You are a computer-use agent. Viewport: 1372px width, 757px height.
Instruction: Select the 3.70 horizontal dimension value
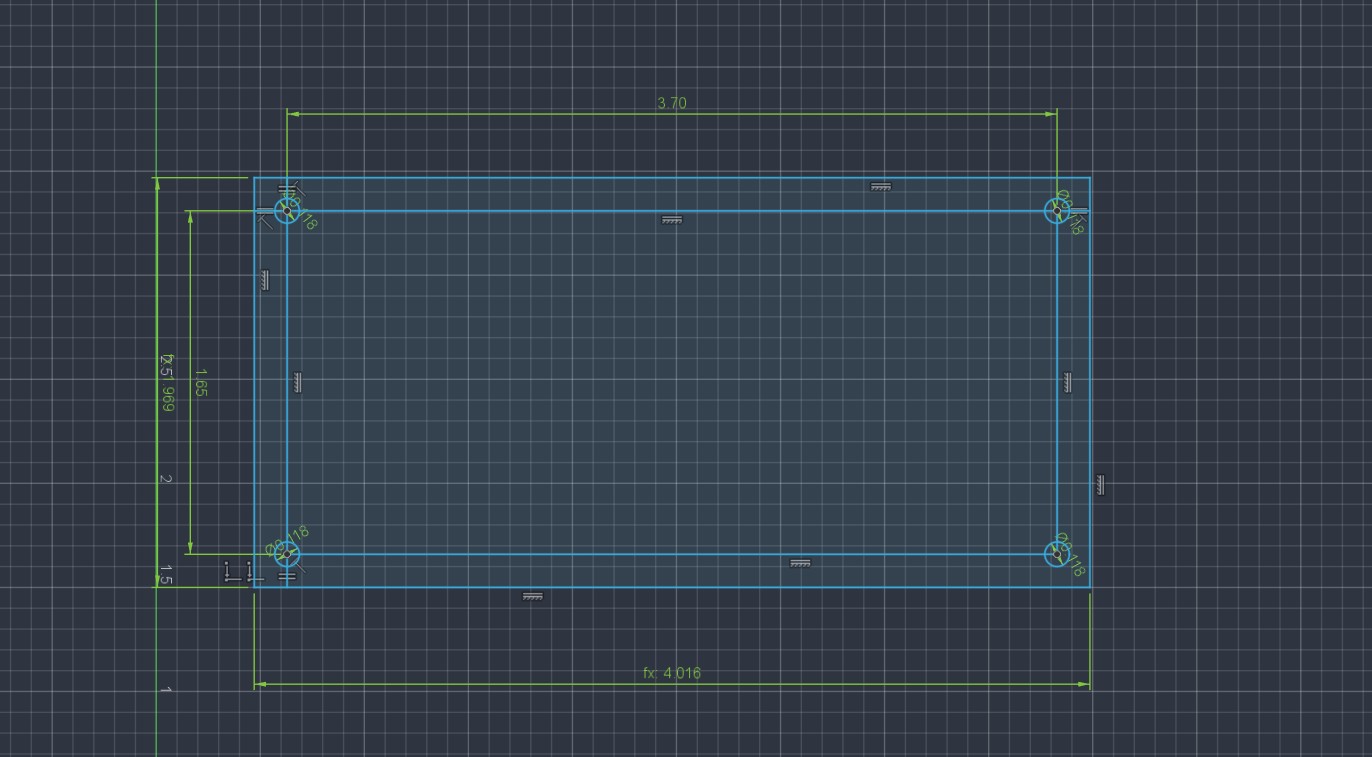[x=672, y=103]
